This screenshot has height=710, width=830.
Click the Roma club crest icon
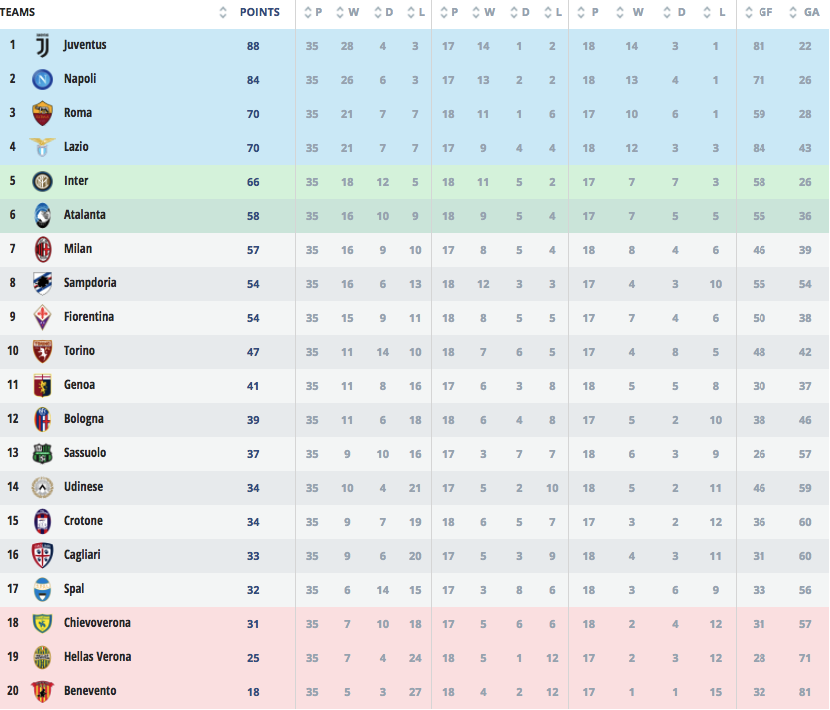tap(42, 113)
